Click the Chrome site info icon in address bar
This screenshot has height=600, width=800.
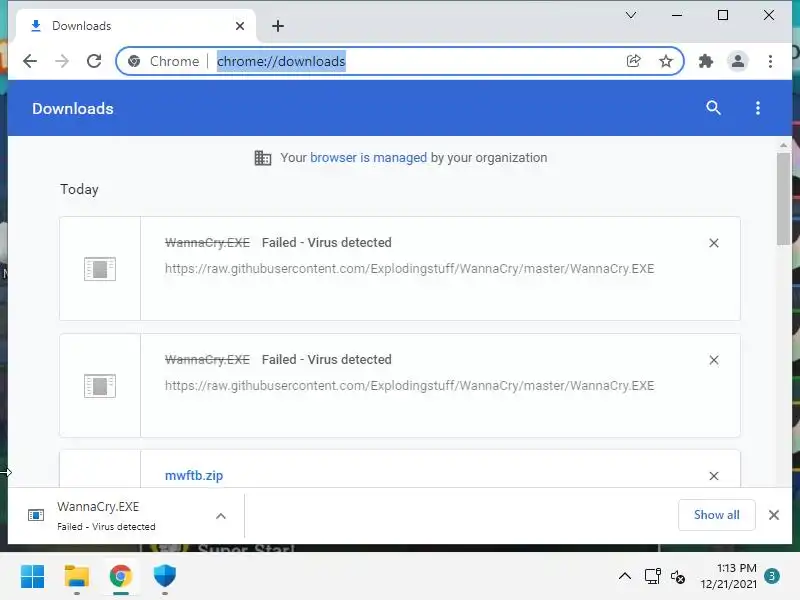click(134, 61)
